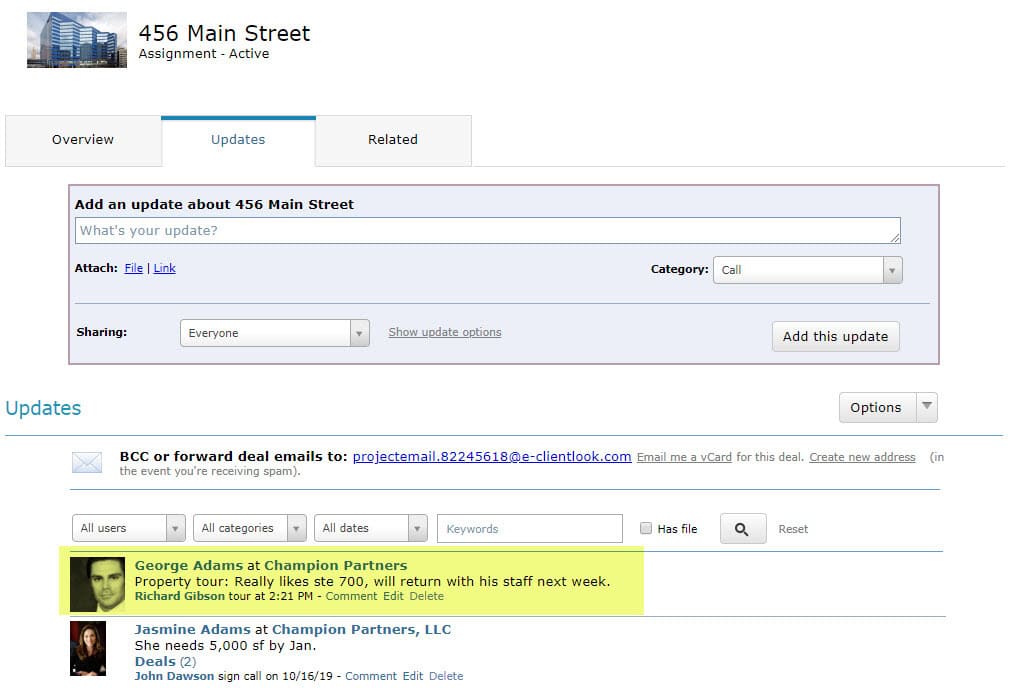Edit the Jasmine Adams call update

412,676
